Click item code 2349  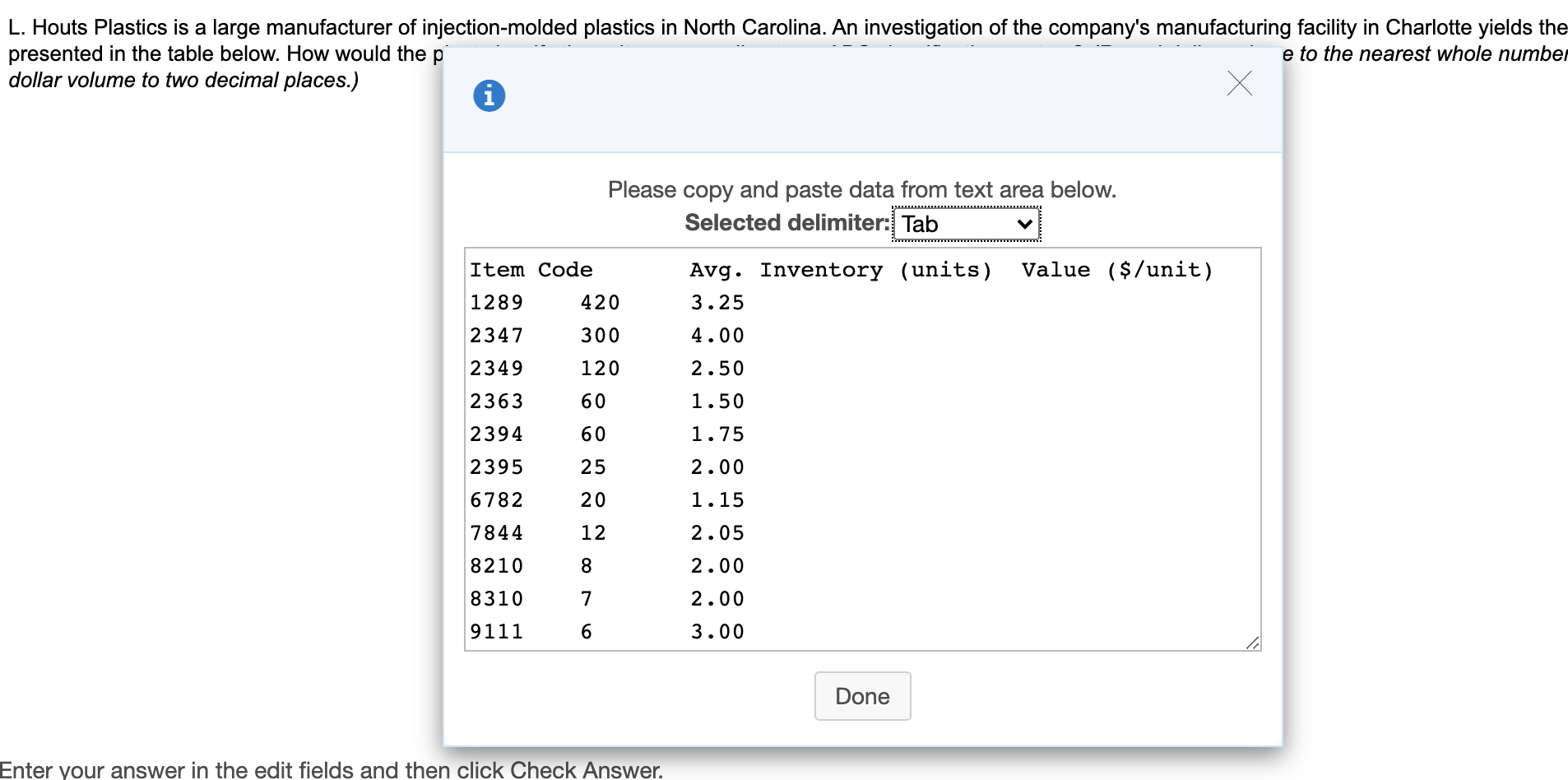coord(497,369)
